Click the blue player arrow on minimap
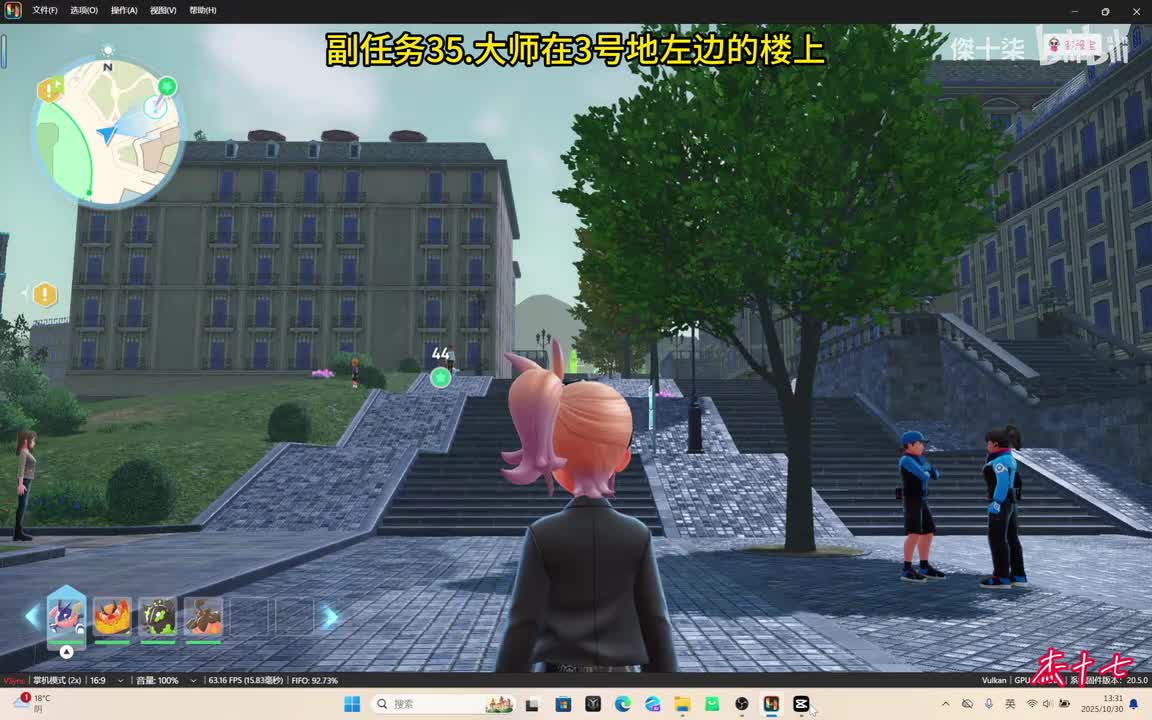 click(107, 134)
